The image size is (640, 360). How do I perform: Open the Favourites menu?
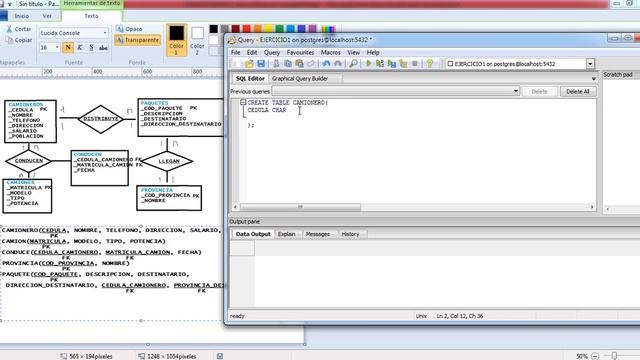[x=300, y=53]
